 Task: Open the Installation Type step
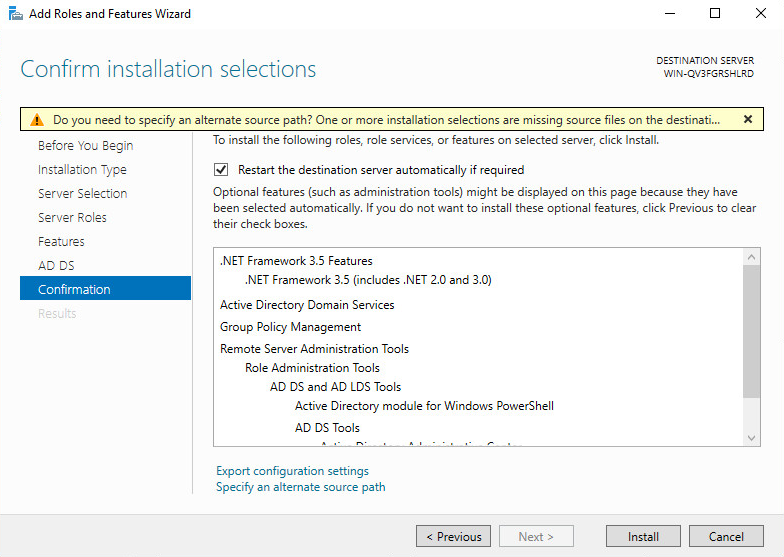(82, 170)
